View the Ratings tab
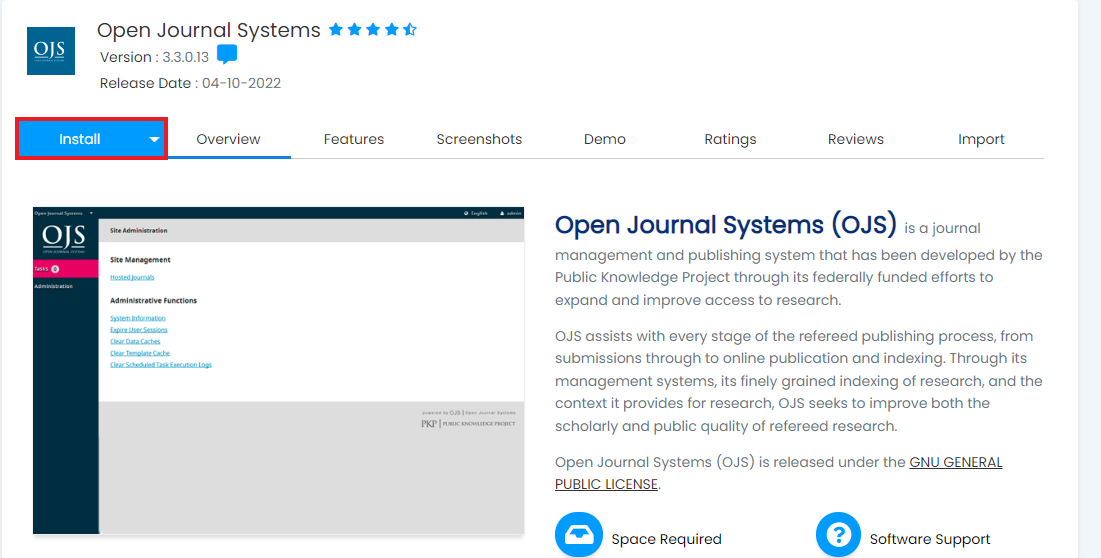 (x=730, y=139)
